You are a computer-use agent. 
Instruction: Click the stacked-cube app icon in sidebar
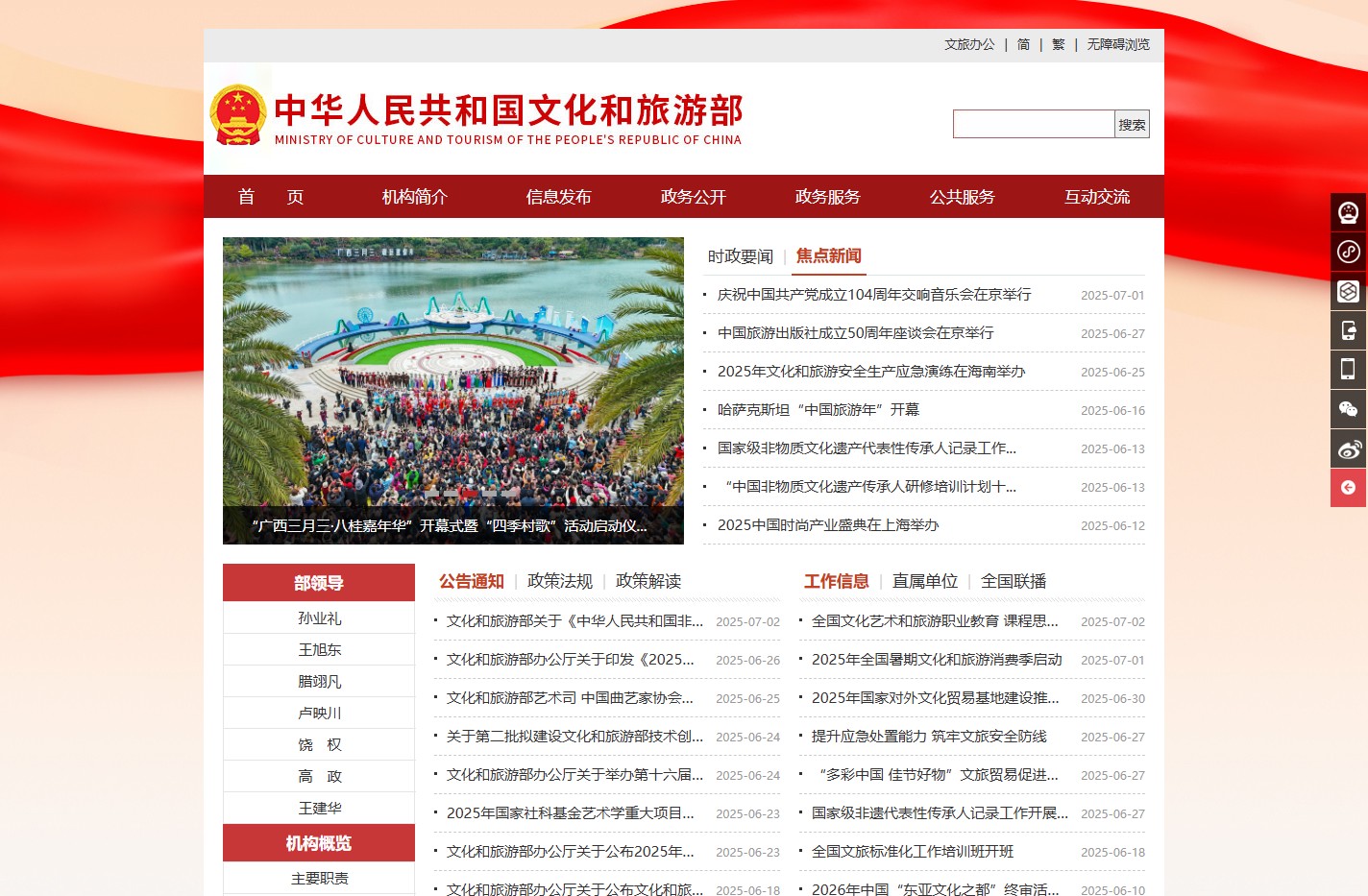[1349, 291]
